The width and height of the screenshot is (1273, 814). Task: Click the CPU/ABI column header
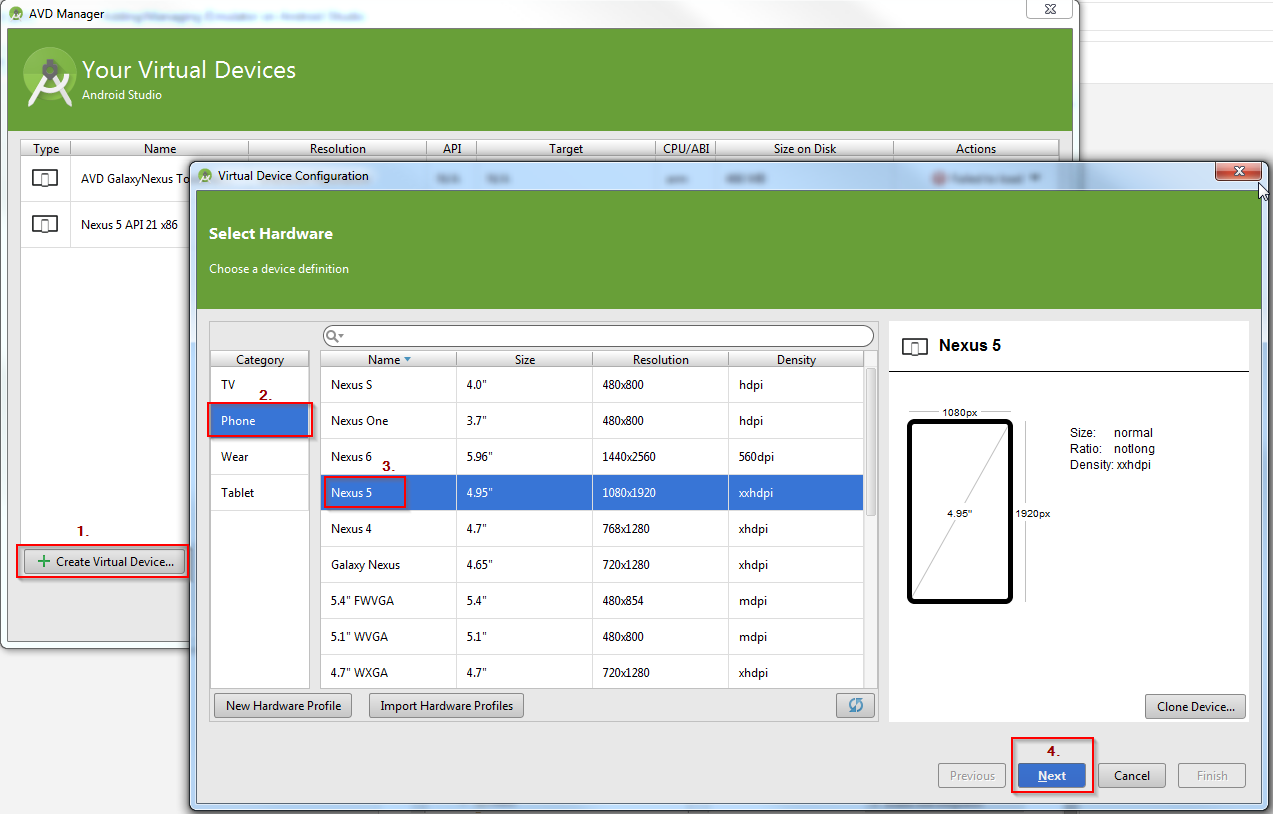pyautogui.click(x=686, y=149)
